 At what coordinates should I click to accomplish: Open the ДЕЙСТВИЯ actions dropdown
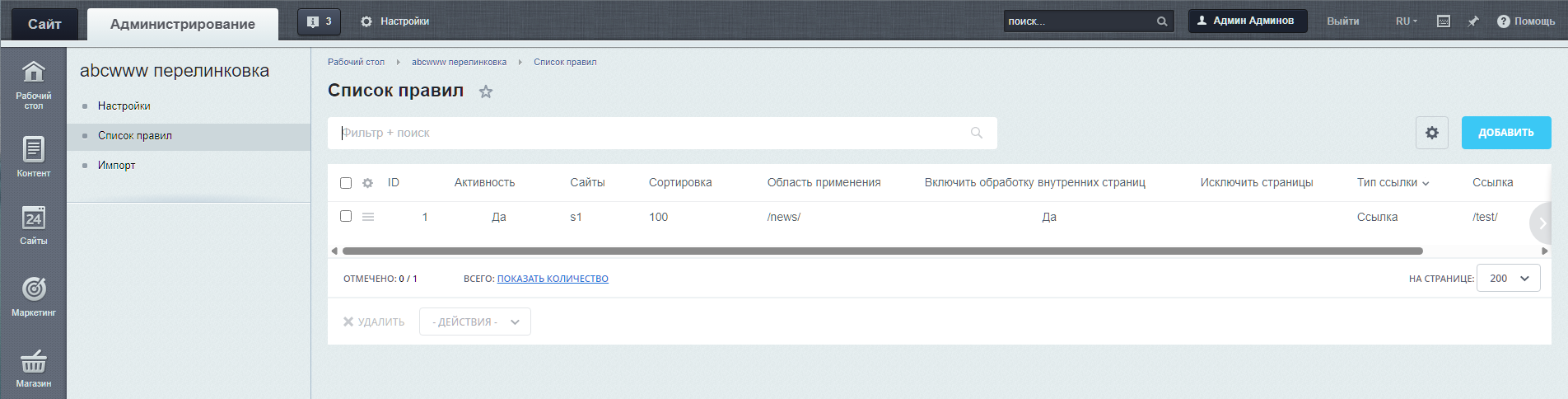[x=475, y=322]
